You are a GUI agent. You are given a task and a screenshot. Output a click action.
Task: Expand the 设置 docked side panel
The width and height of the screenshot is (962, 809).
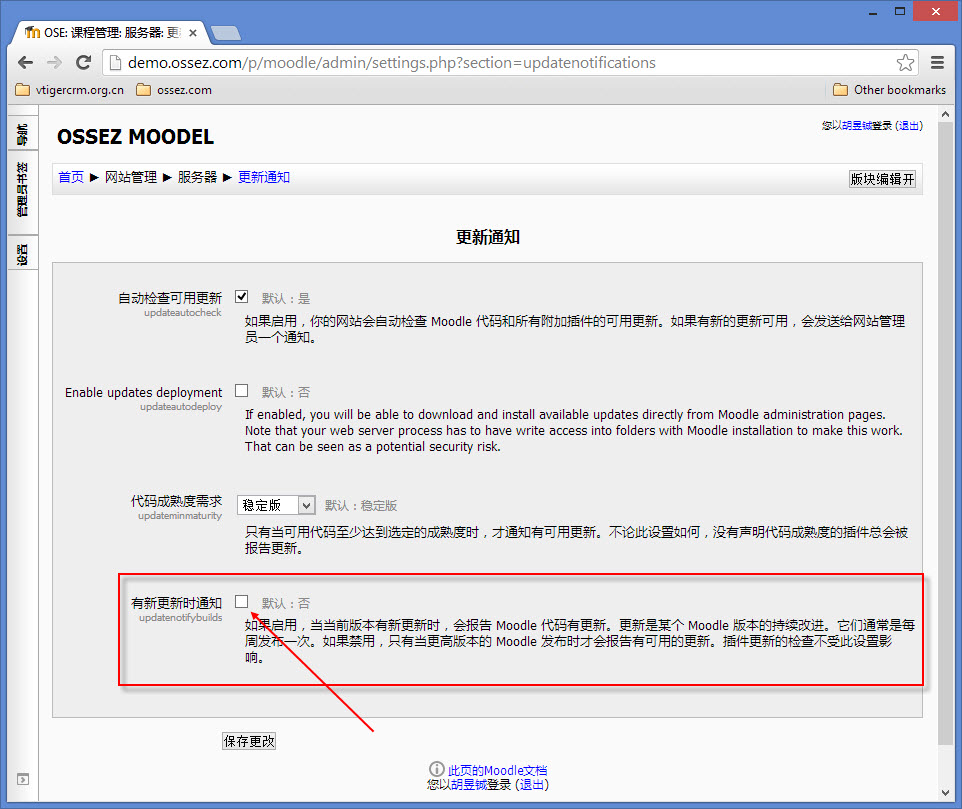click(23, 253)
